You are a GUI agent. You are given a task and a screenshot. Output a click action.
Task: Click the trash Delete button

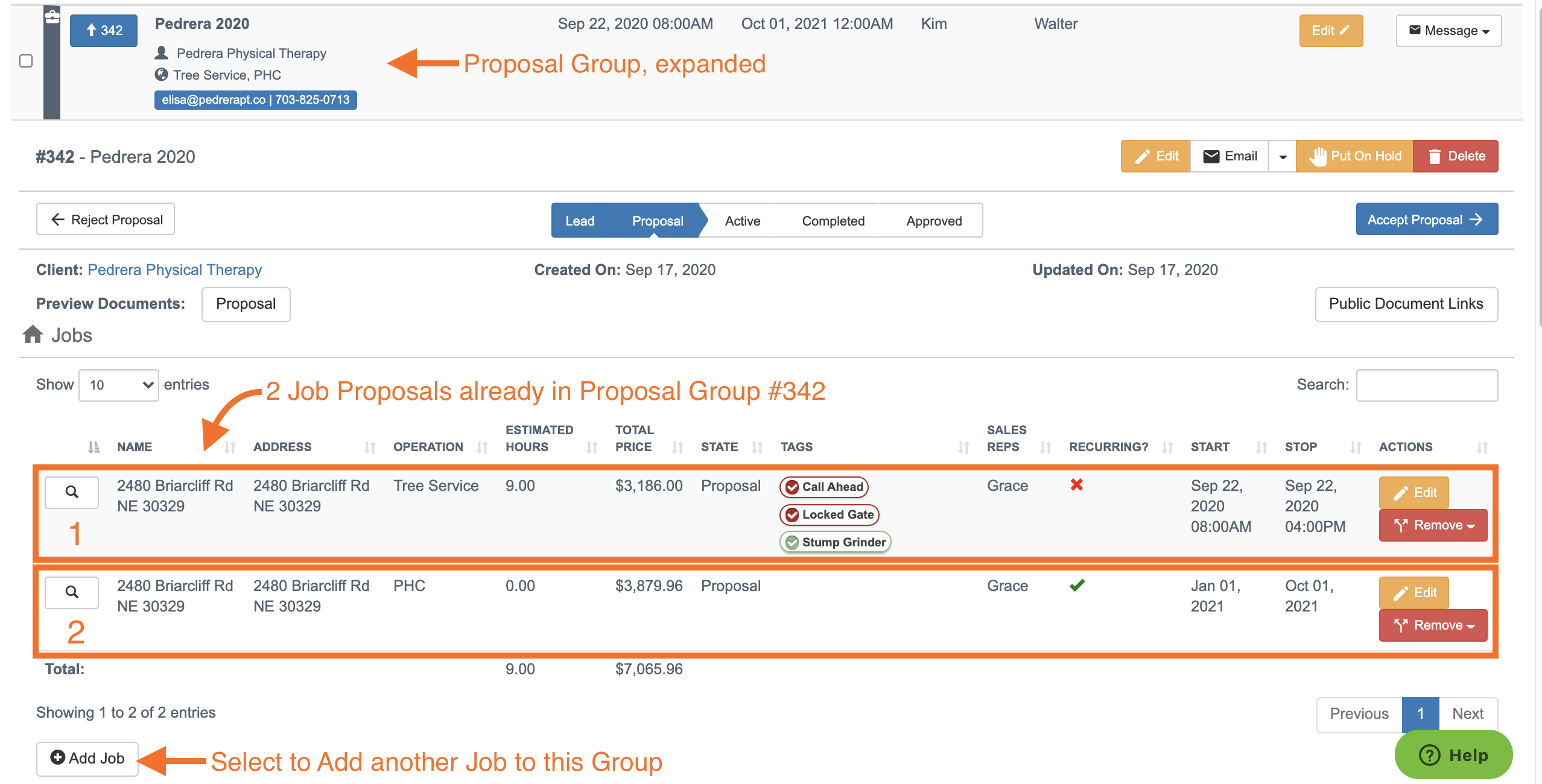click(x=1456, y=156)
